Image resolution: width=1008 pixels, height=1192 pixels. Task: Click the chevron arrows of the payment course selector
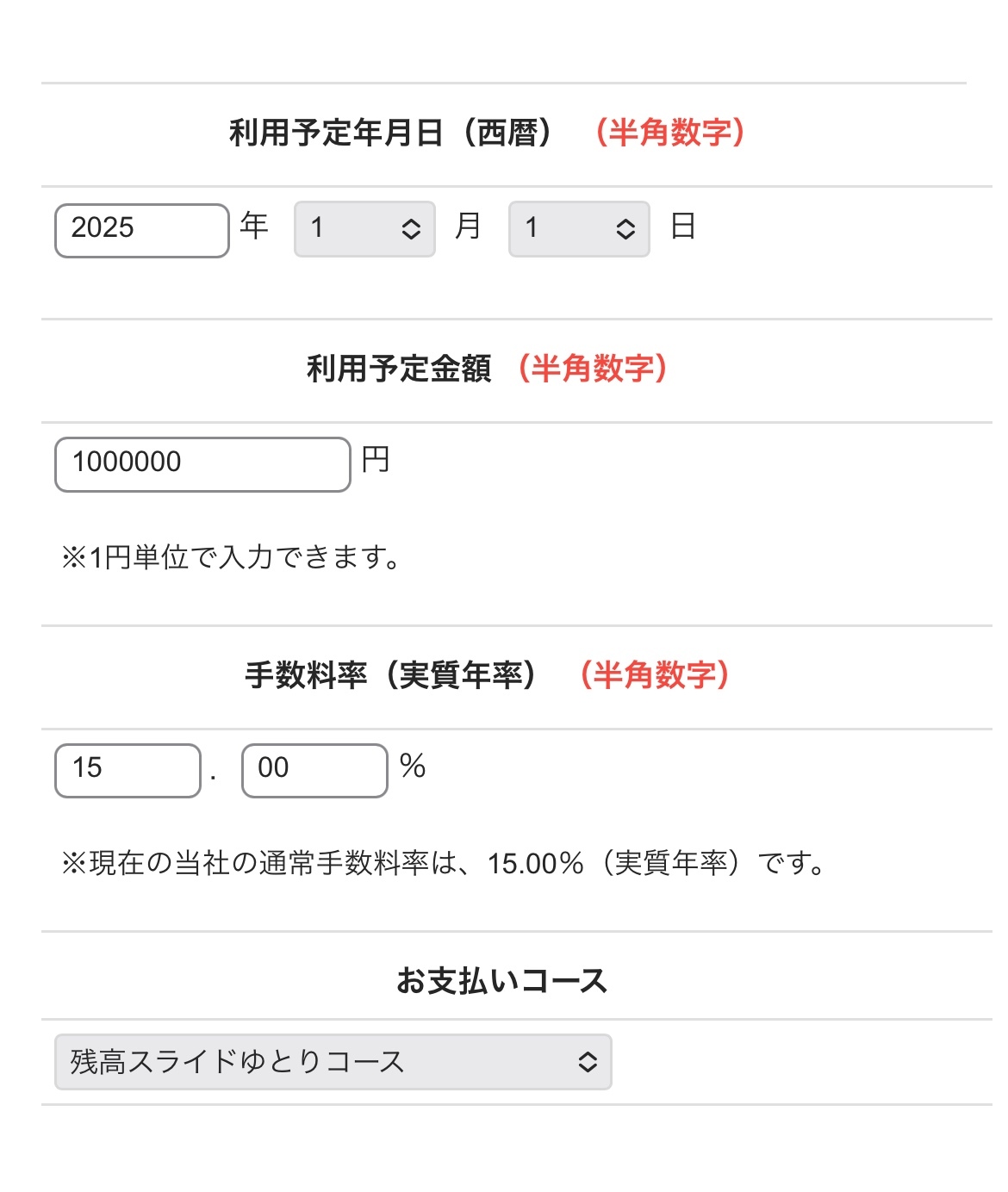coord(588,1062)
